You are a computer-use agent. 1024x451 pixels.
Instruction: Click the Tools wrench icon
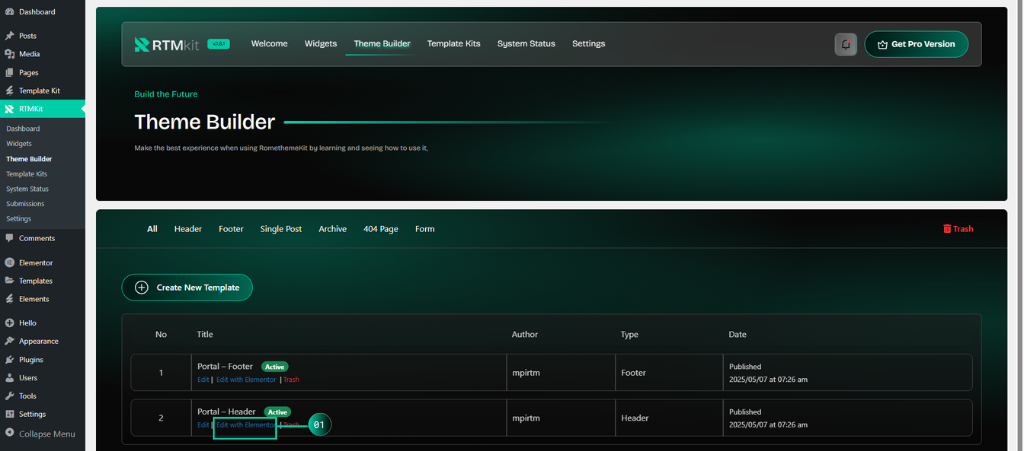[10, 396]
